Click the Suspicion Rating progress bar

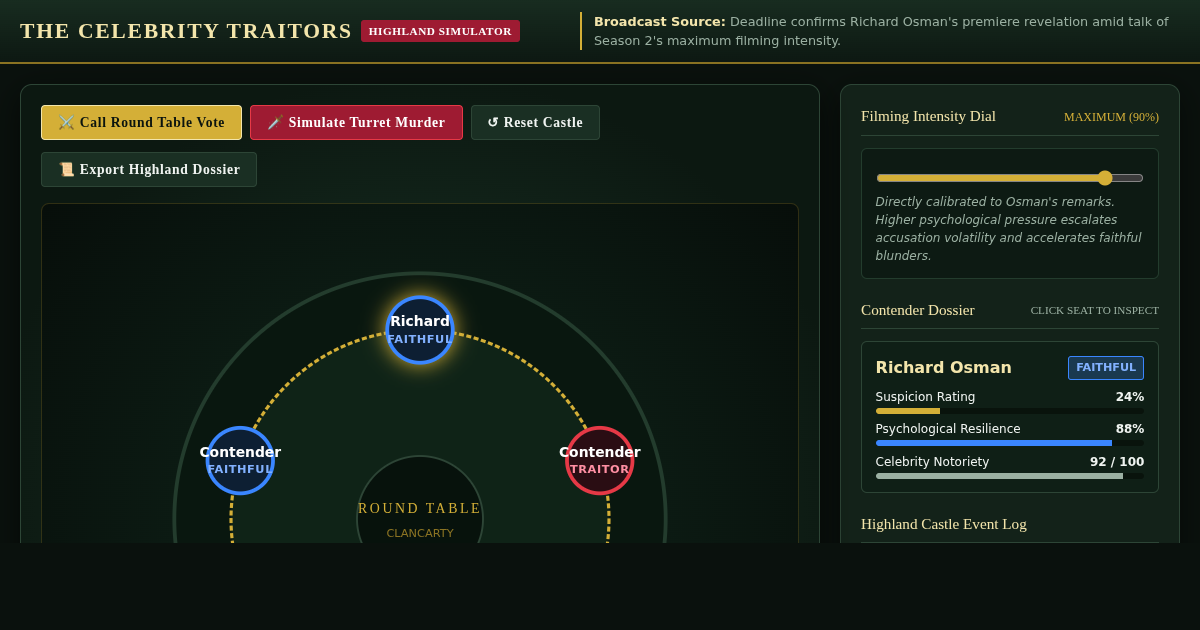pyautogui.click(x=1010, y=411)
